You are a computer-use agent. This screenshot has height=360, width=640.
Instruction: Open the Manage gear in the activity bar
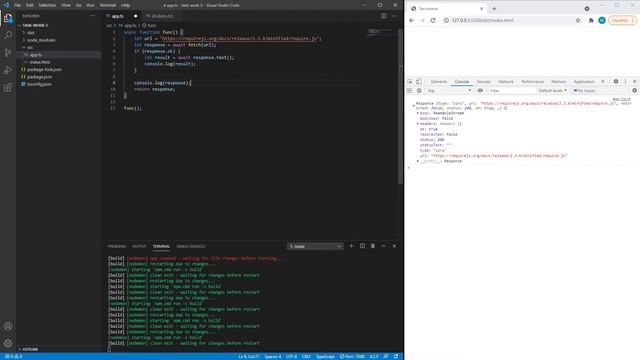8,343
